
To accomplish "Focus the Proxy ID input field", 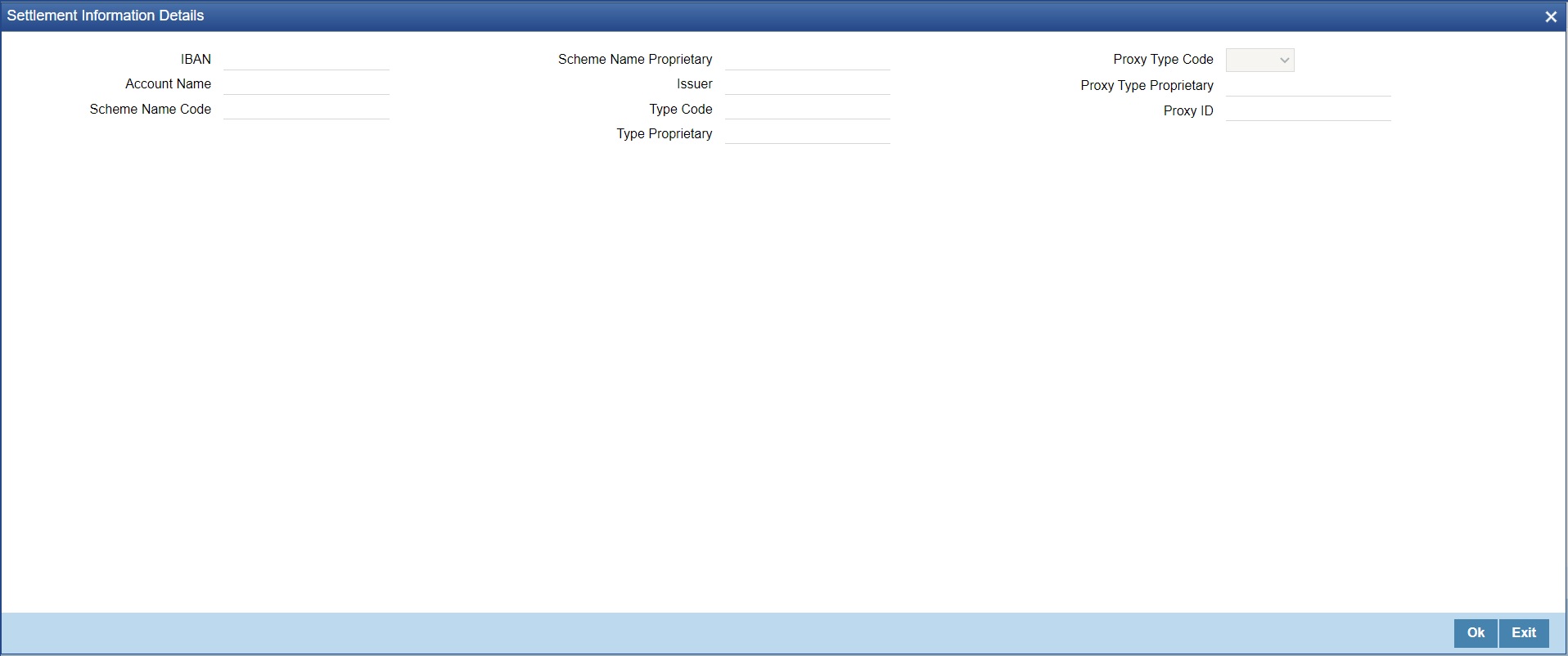I will (x=1308, y=110).
